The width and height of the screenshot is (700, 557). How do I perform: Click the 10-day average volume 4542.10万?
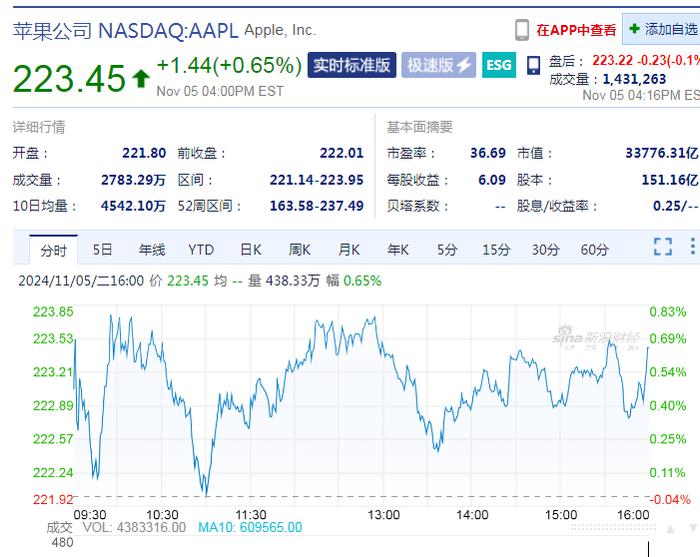(x=133, y=206)
